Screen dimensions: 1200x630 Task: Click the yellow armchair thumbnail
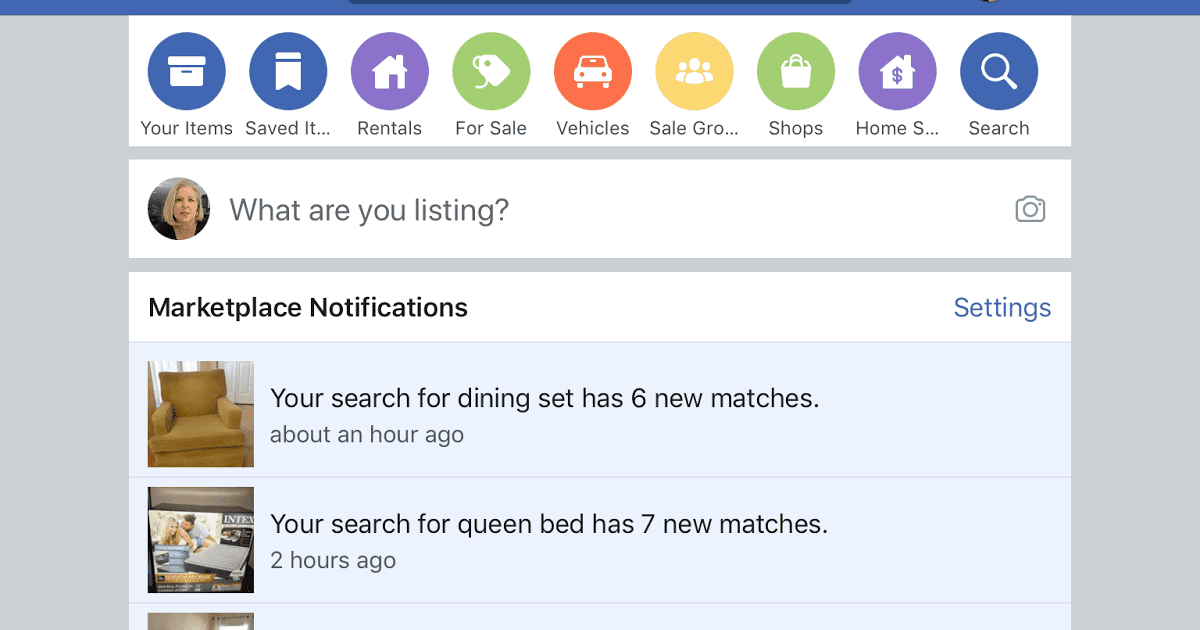[200, 414]
